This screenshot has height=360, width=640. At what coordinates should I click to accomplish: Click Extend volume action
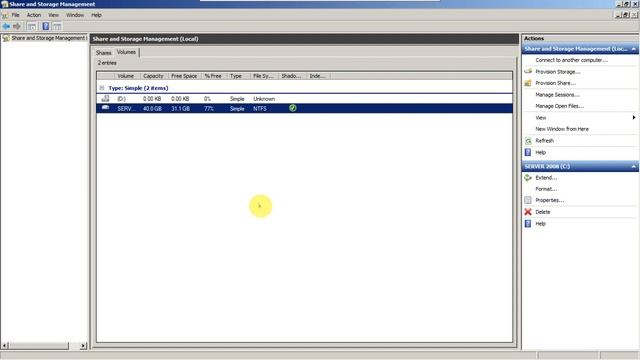click(x=546, y=178)
